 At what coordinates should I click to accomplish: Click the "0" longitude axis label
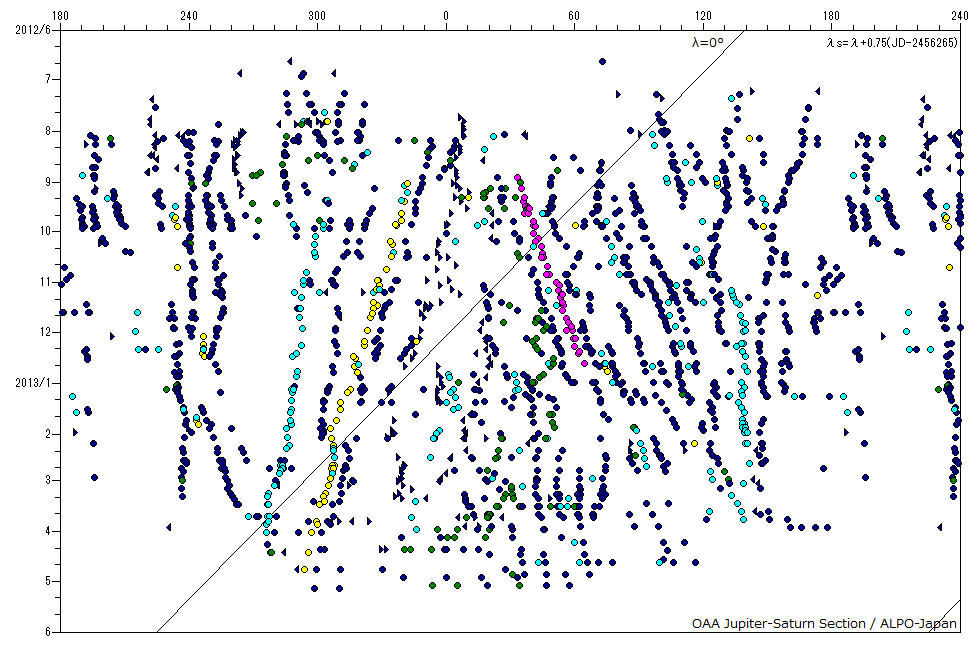click(446, 16)
